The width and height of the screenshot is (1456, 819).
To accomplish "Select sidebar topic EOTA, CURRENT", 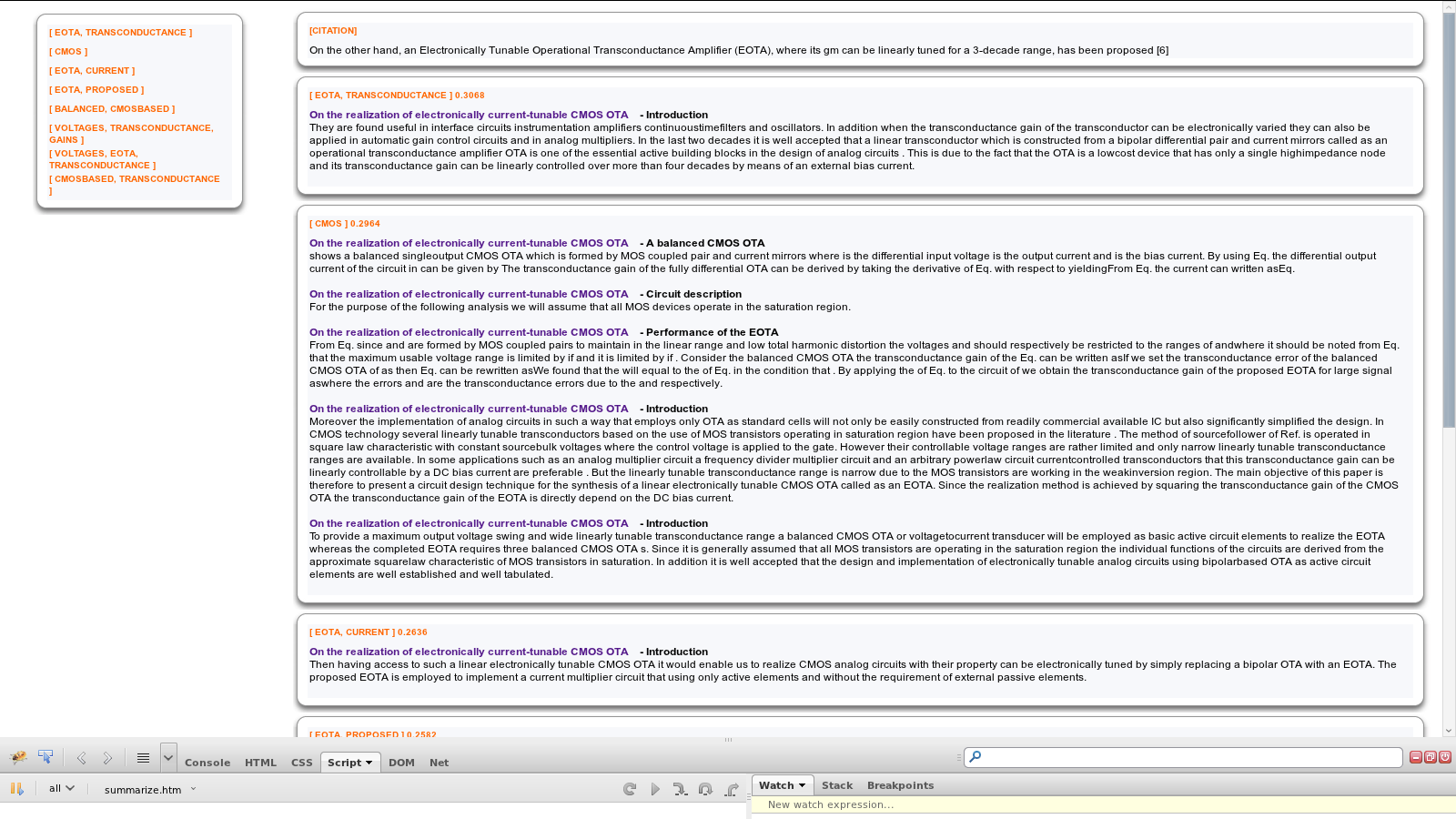I will tap(92, 71).
